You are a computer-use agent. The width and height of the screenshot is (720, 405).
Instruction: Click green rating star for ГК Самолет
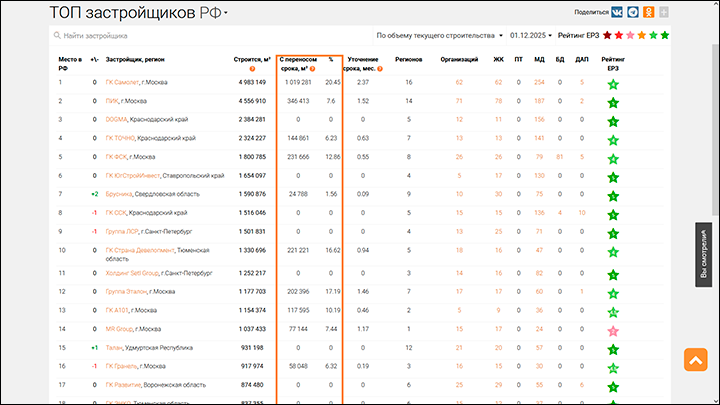click(613, 82)
